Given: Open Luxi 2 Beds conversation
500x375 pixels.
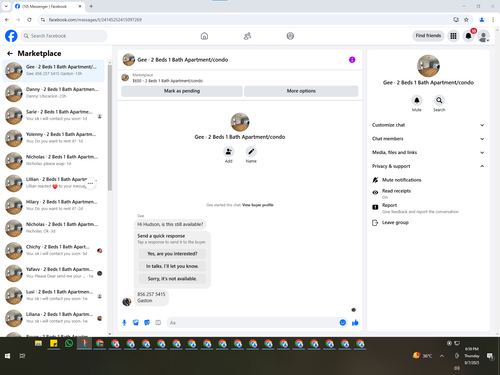Looking at the screenshot, I should pyautogui.click(x=54, y=296).
